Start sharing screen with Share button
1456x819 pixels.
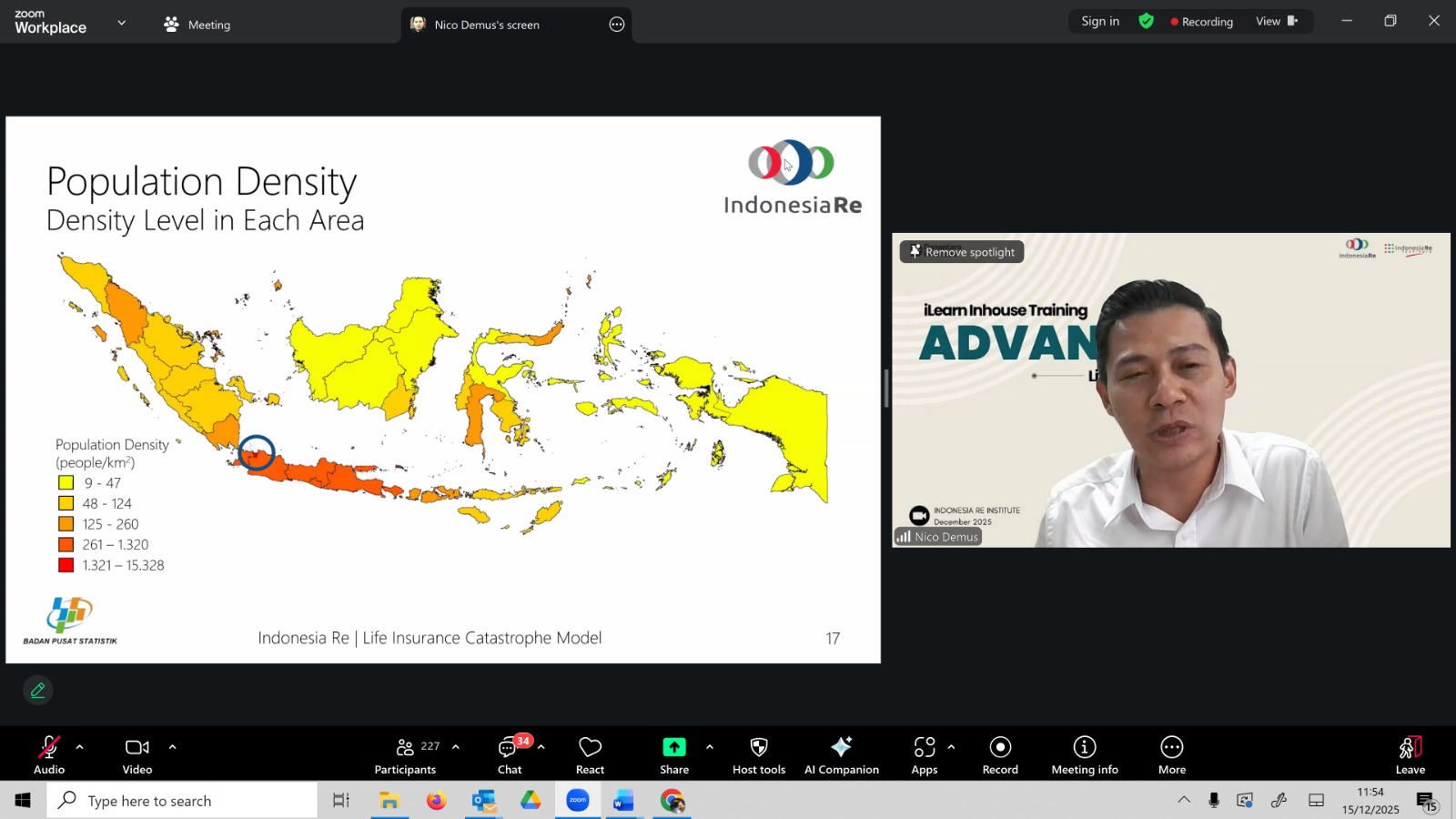tap(673, 754)
